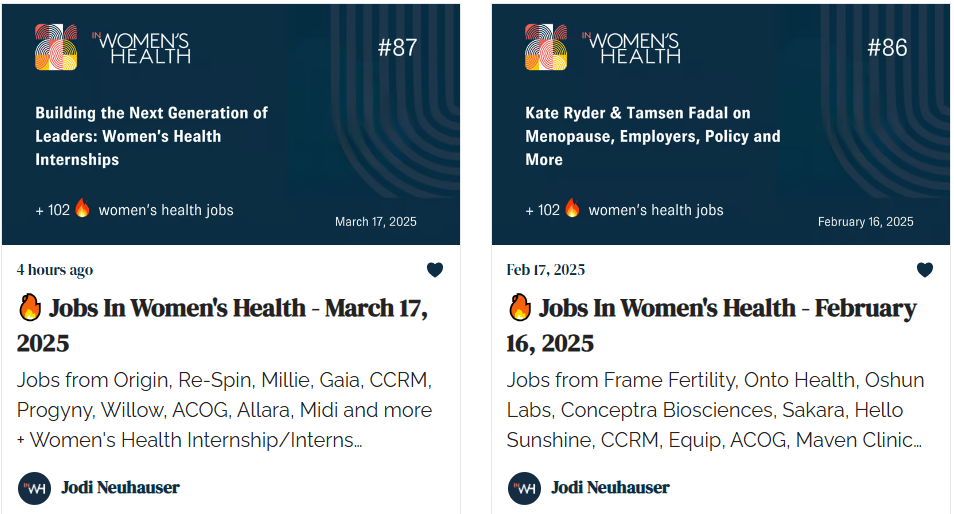Click the fire emoji beside March 17 title
Viewport: 954px width, 514px height.
29,307
